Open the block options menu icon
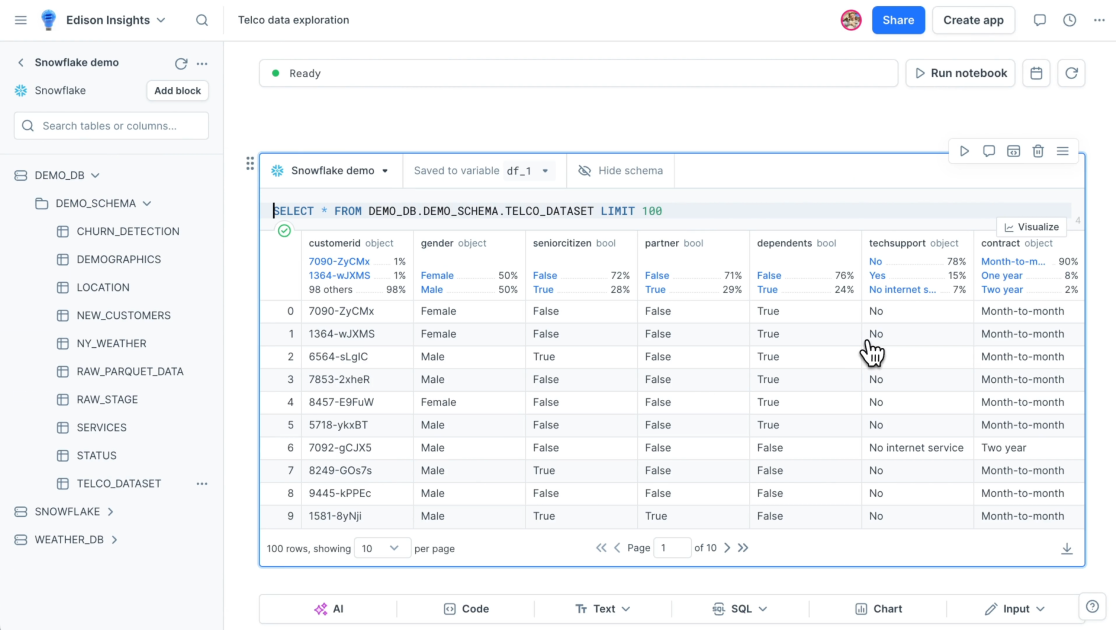 1063,151
